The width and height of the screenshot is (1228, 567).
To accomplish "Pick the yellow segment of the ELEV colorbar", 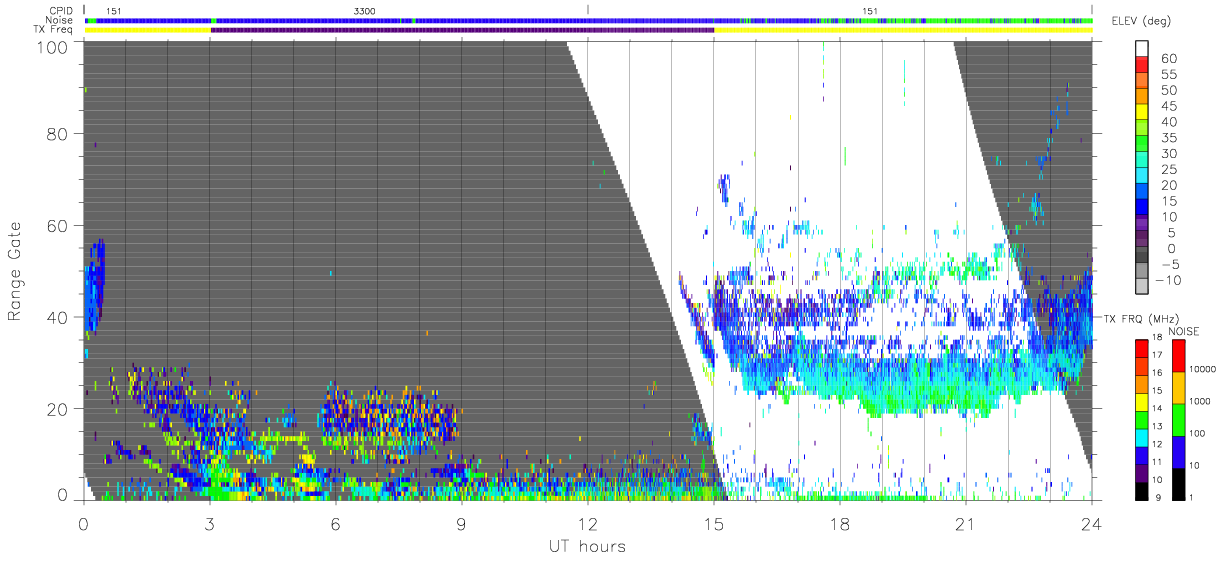I will point(1143,114).
